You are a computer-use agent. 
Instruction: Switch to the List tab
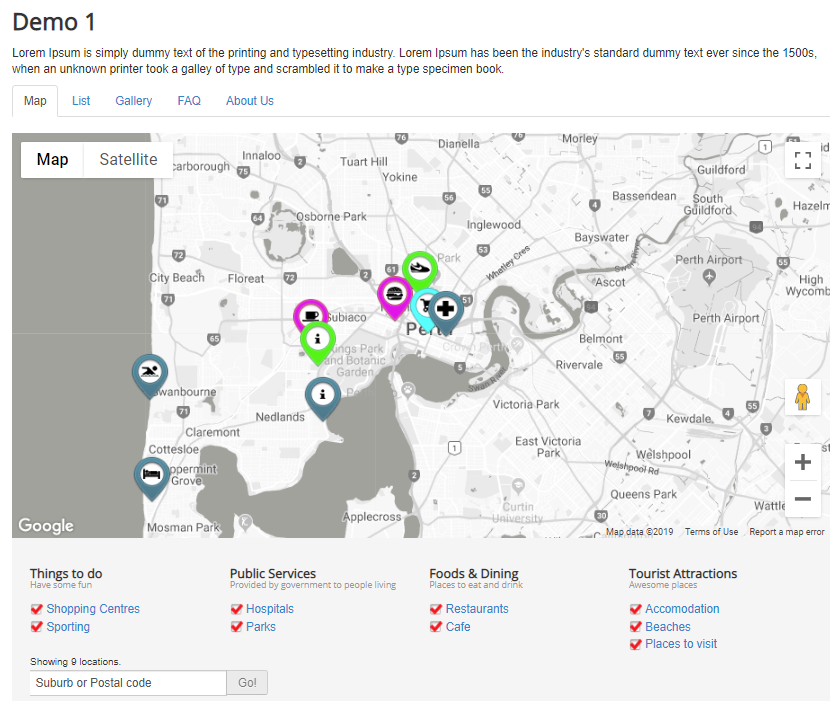[x=81, y=101]
